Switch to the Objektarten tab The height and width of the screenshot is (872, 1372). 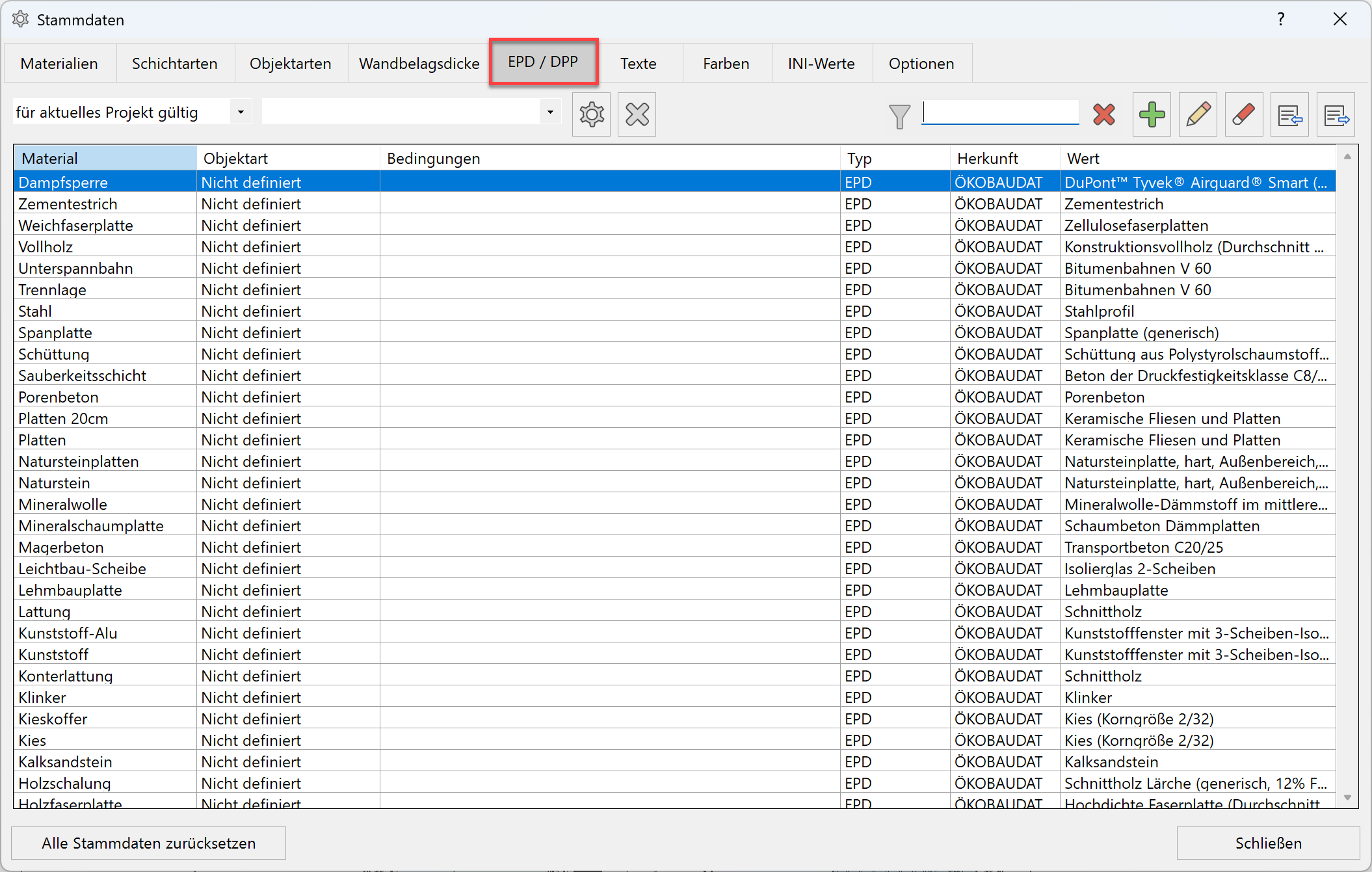[291, 64]
